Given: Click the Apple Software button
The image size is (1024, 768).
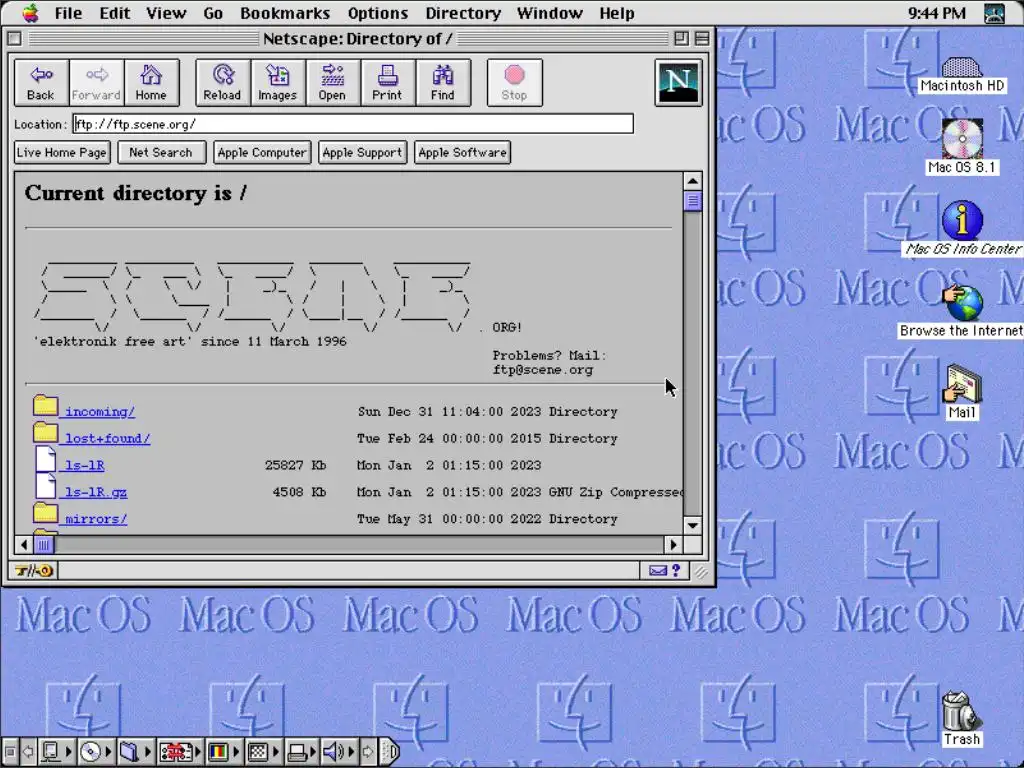Looking at the screenshot, I should pos(462,153).
